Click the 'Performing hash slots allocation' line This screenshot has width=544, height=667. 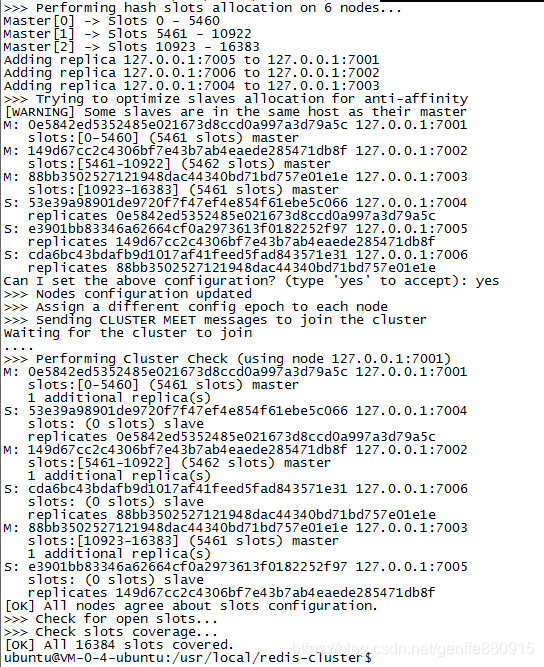(202, 8)
